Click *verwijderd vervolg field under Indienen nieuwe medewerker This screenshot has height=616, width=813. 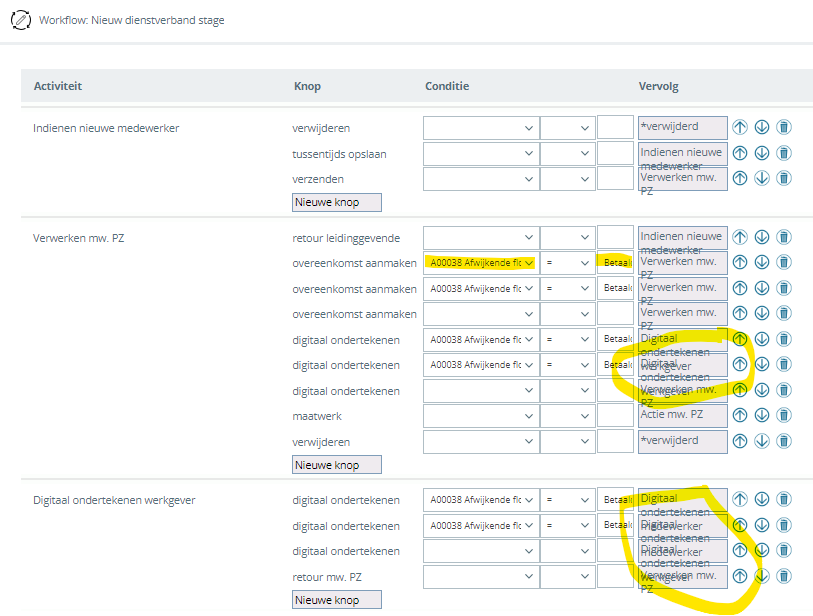click(682, 128)
